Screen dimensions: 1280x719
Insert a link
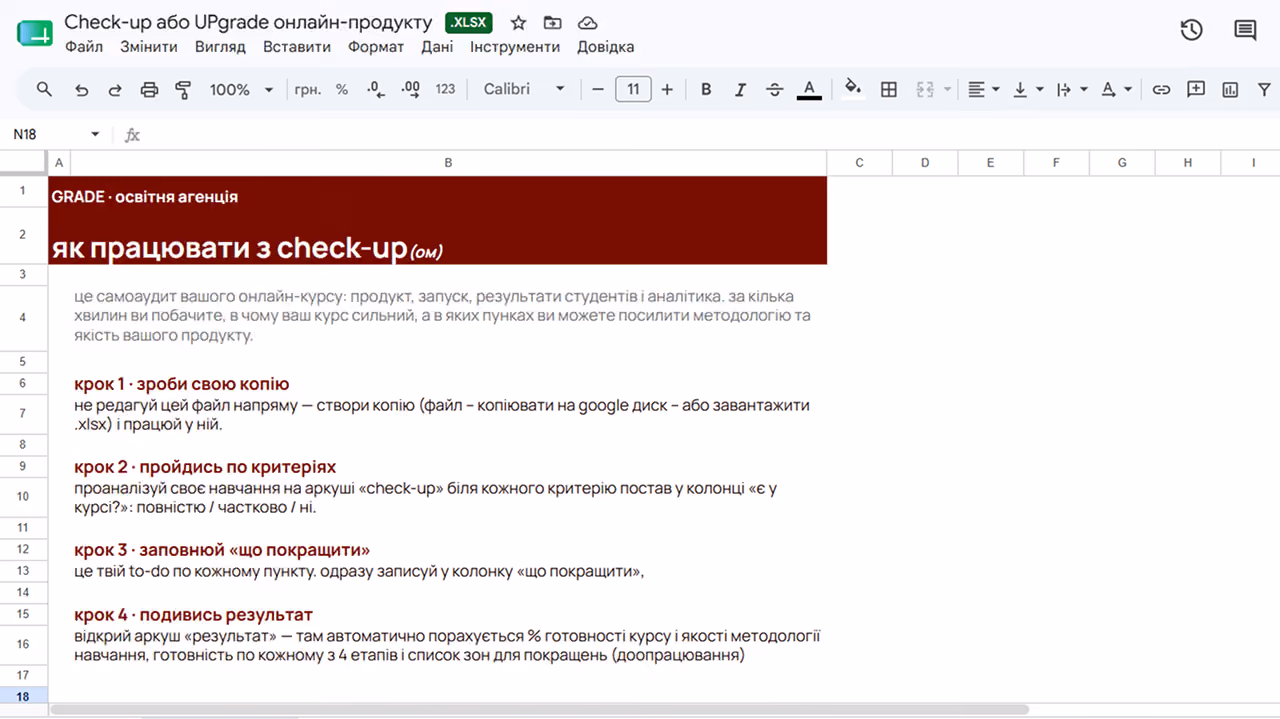[x=1161, y=89]
